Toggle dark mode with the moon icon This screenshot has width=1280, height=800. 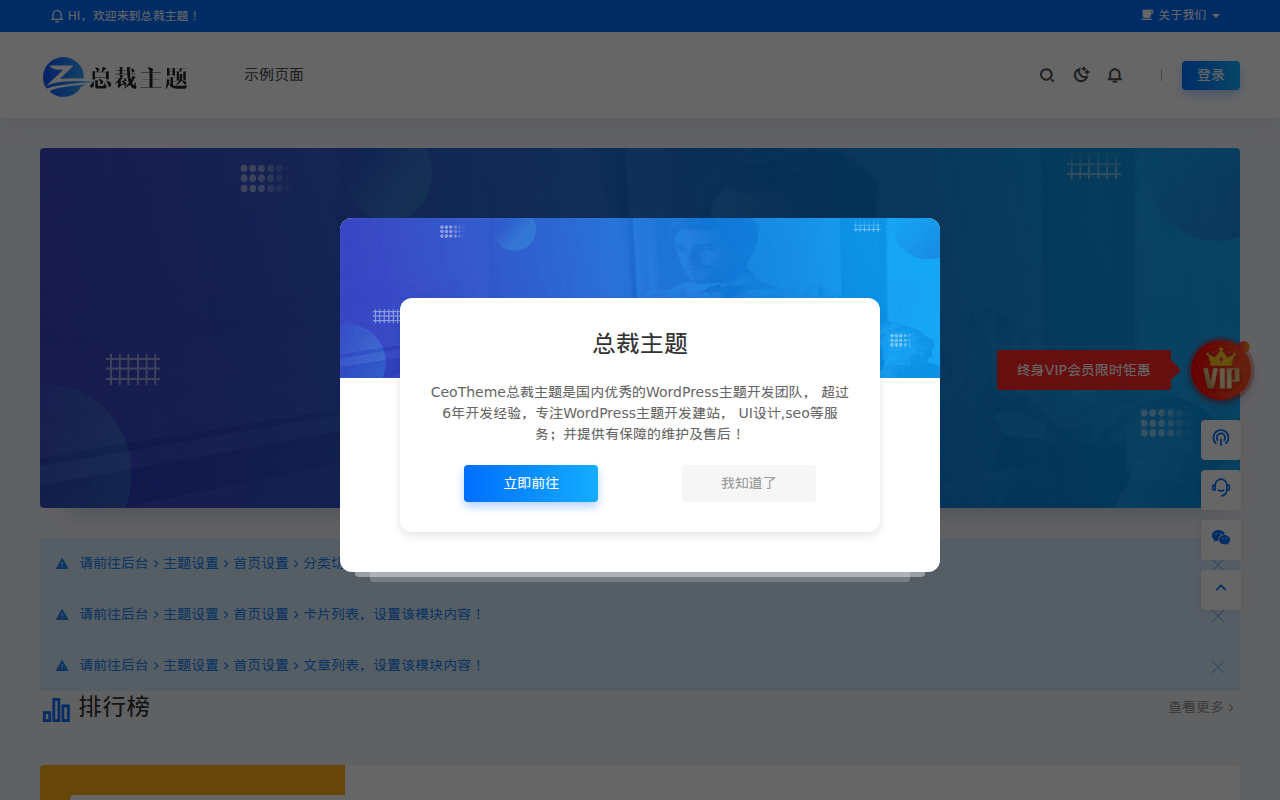point(1081,75)
